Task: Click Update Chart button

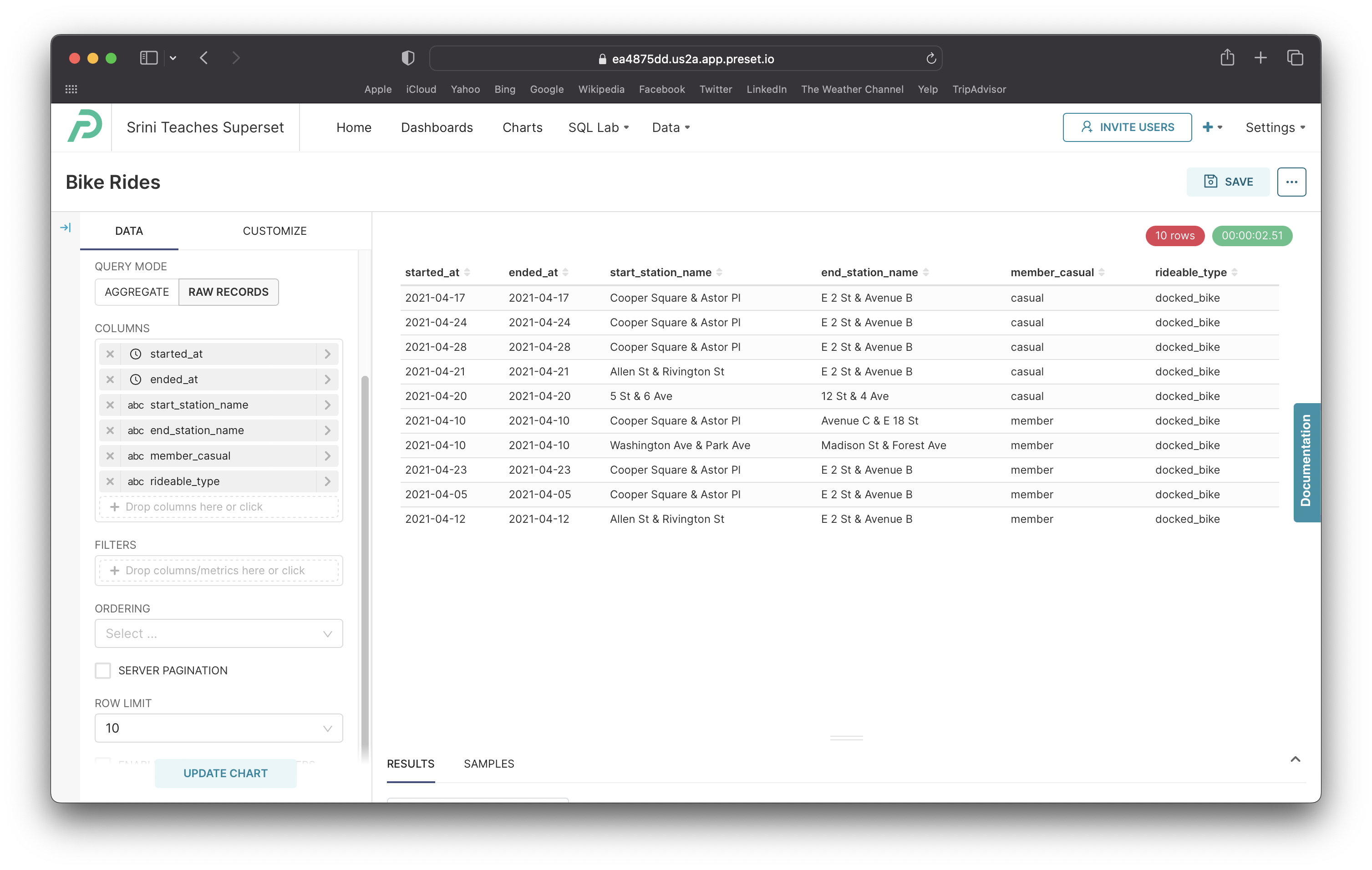Action: [225, 773]
